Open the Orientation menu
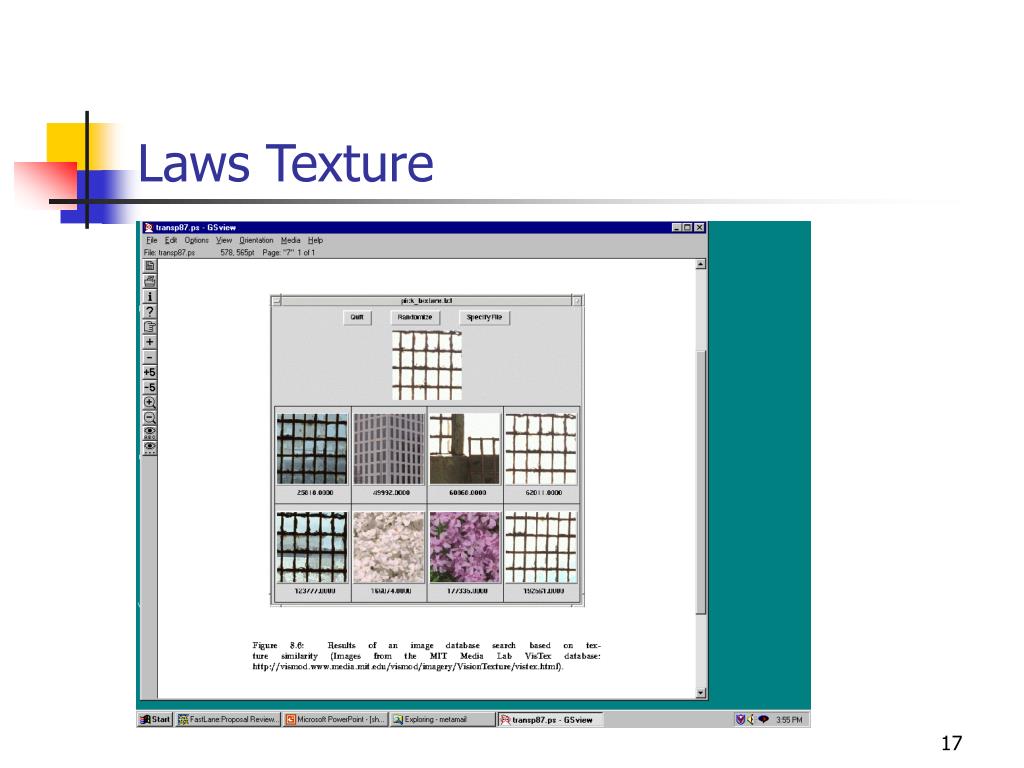This screenshot has width=1024, height=768. point(256,240)
